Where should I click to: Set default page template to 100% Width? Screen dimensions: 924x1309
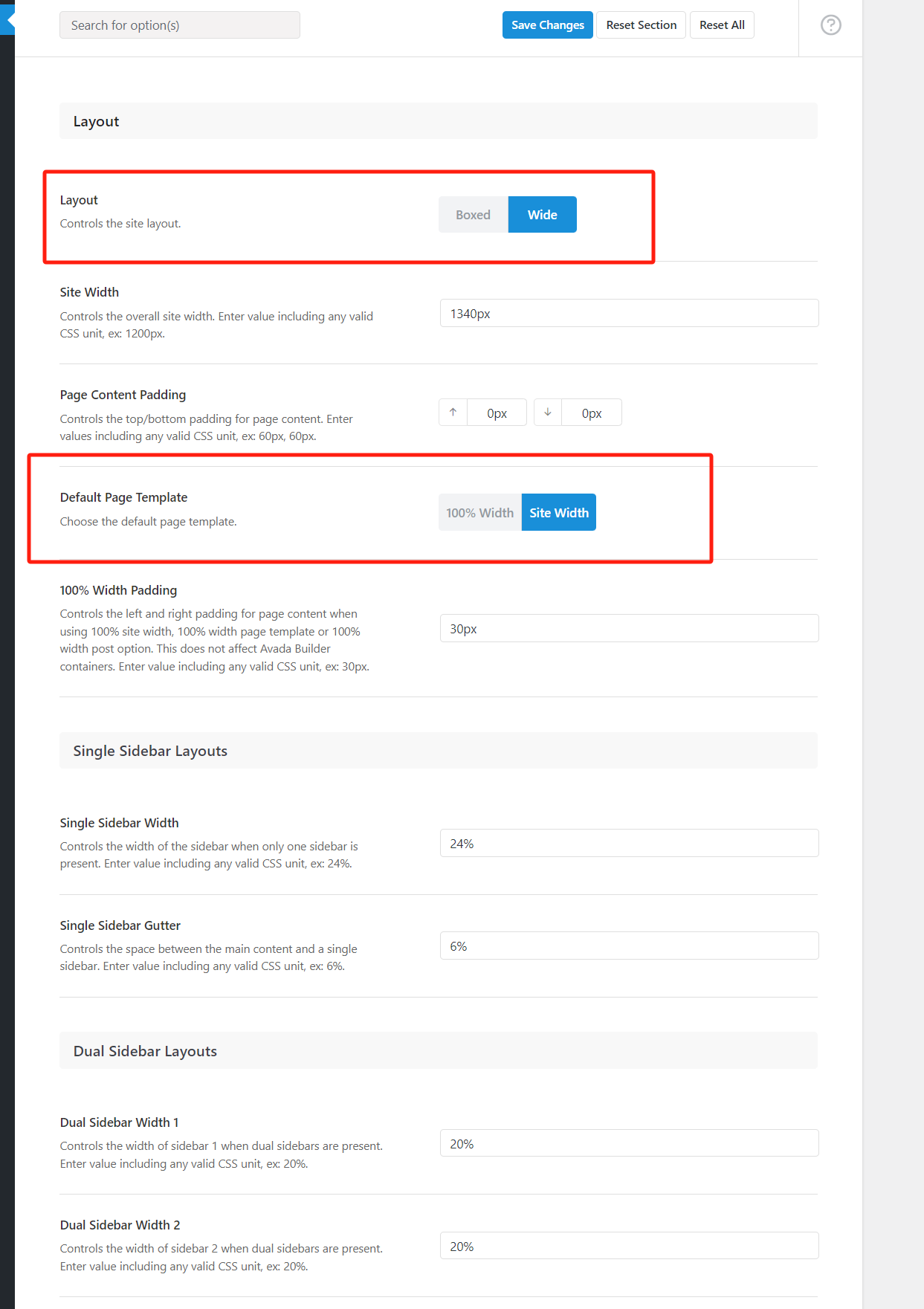coord(479,513)
